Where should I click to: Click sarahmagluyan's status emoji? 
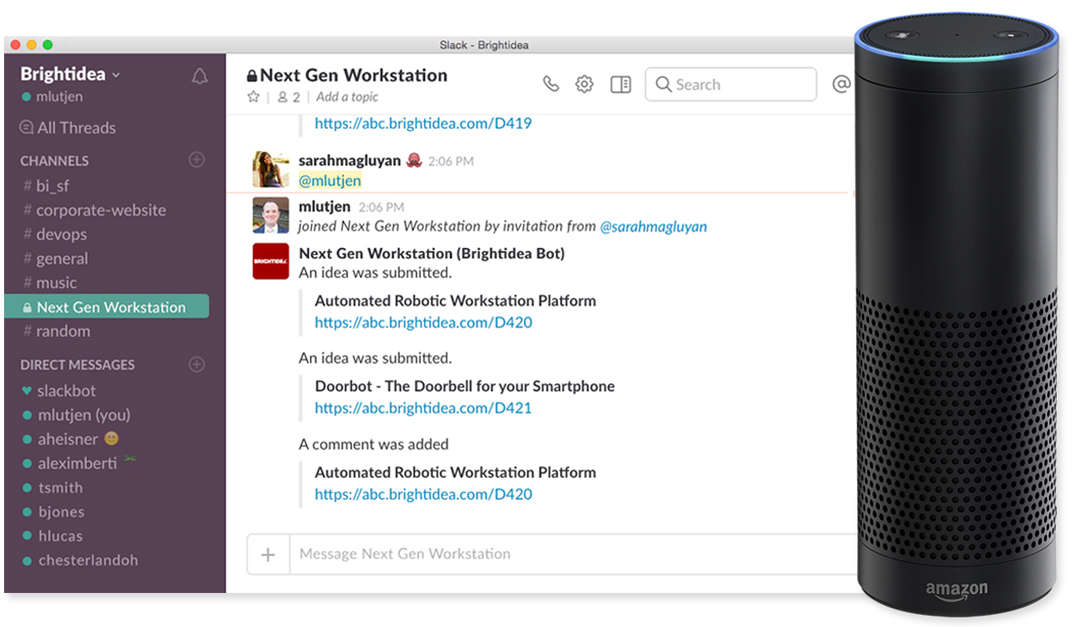click(x=414, y=160)
